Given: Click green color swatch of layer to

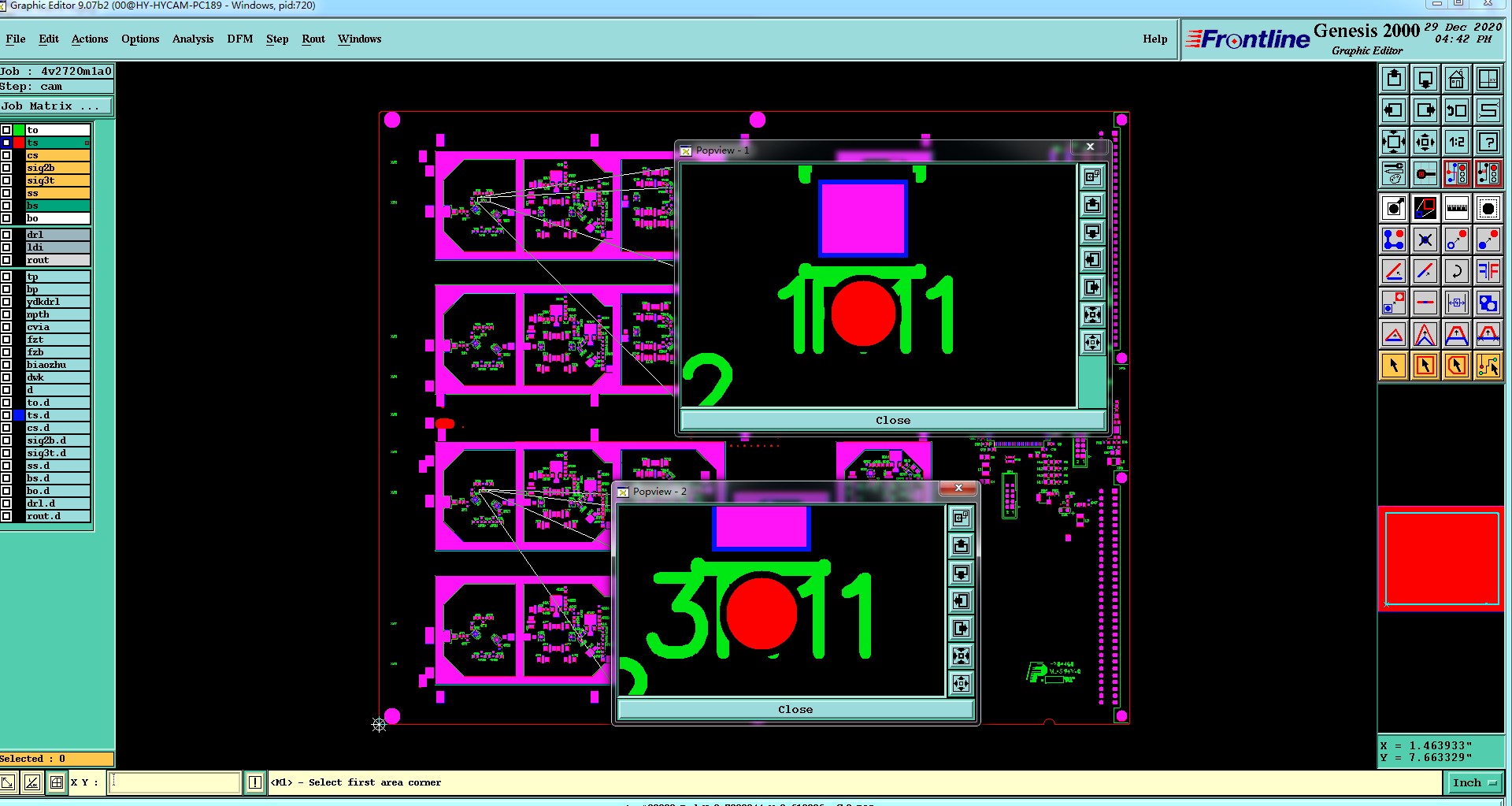Looking at the screenshot, I should tap(19, 130).
